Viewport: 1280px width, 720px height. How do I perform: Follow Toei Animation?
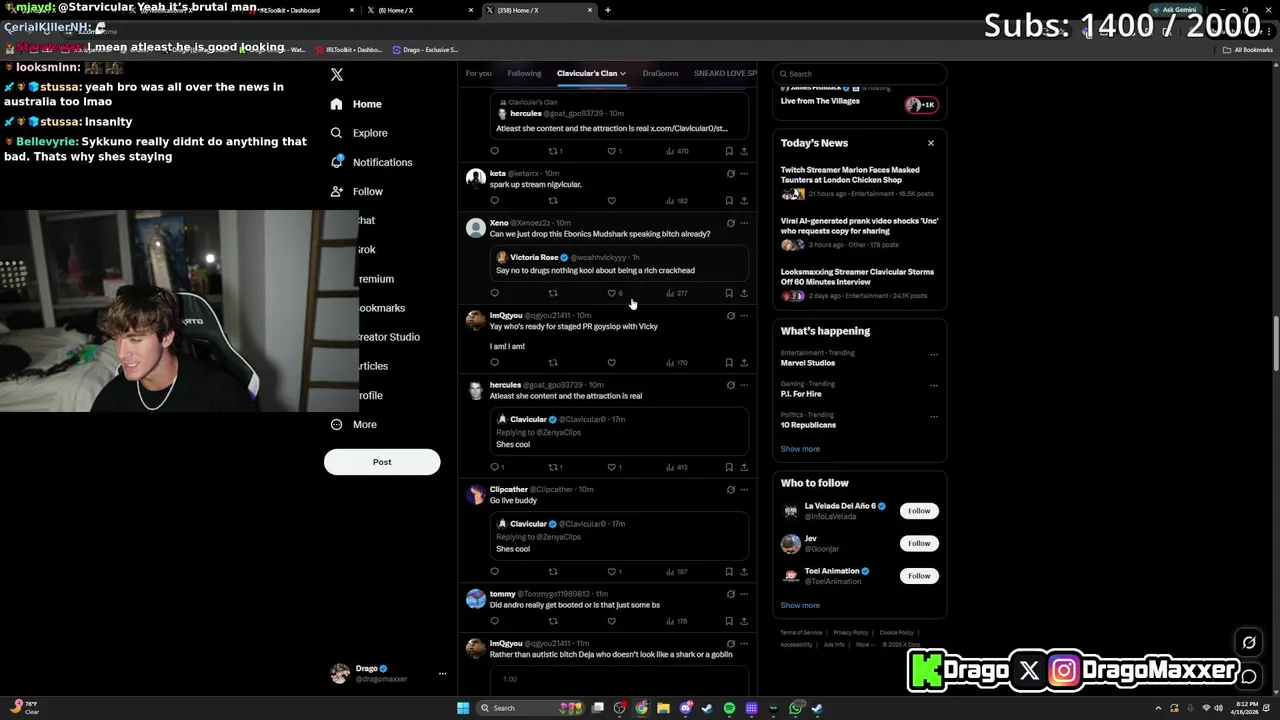[919, 576]
